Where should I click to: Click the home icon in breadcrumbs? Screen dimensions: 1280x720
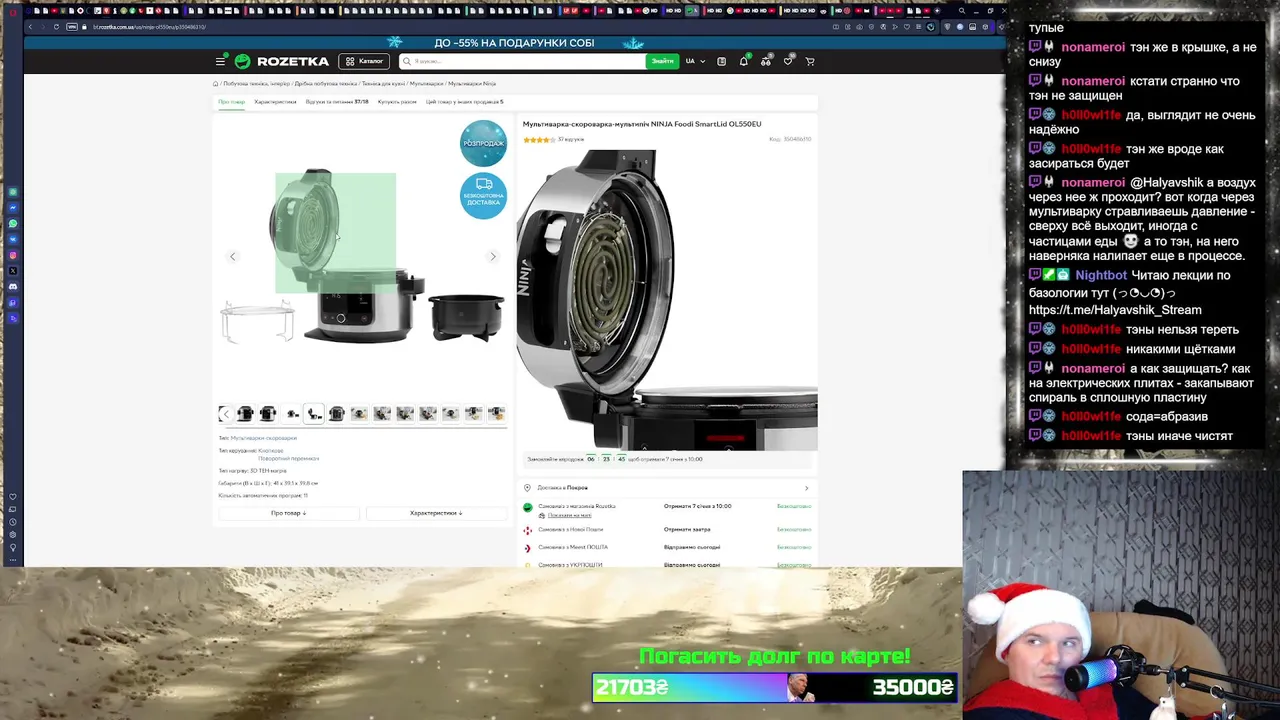click(215, 84)
